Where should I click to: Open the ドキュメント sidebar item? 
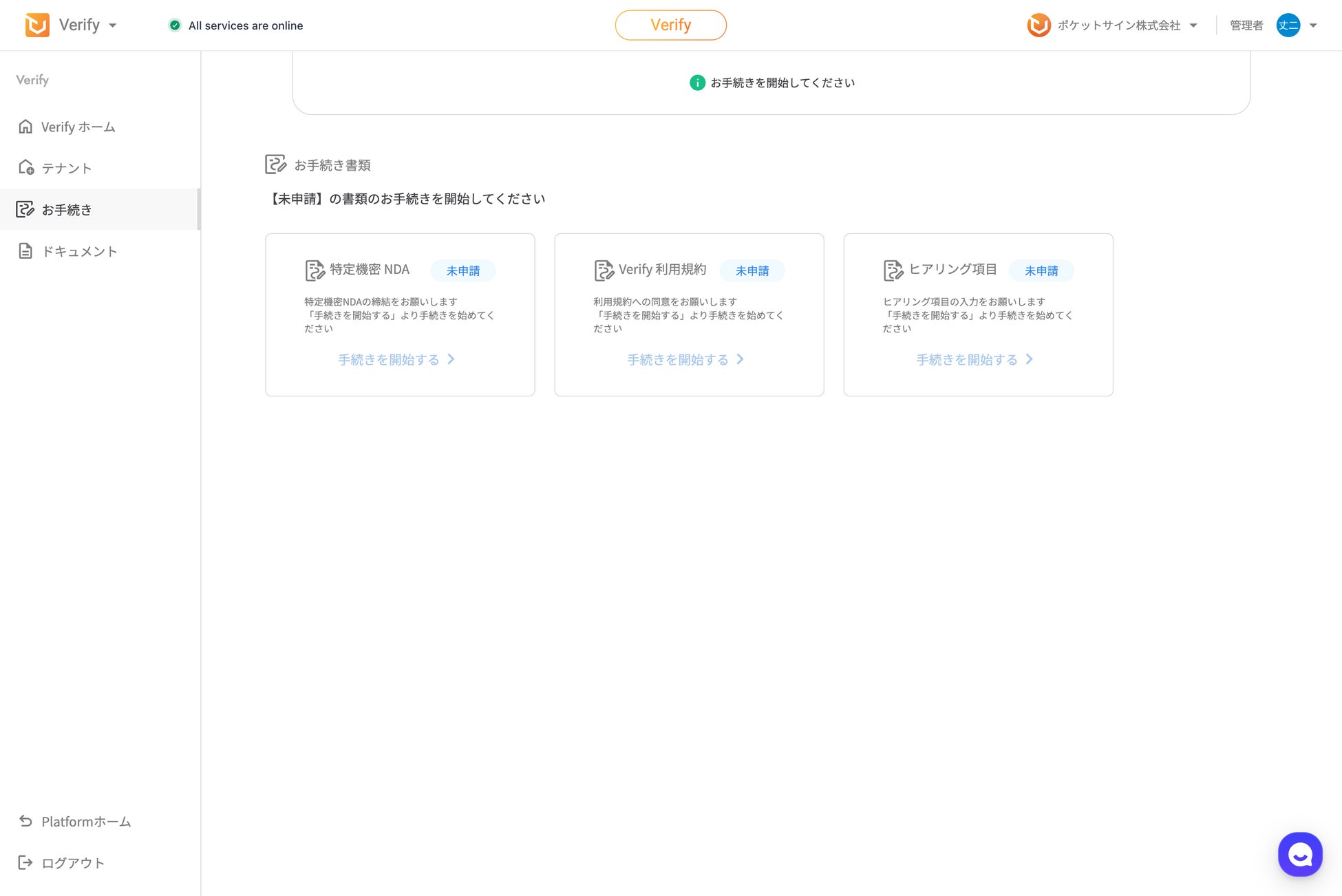coord(78,251)
